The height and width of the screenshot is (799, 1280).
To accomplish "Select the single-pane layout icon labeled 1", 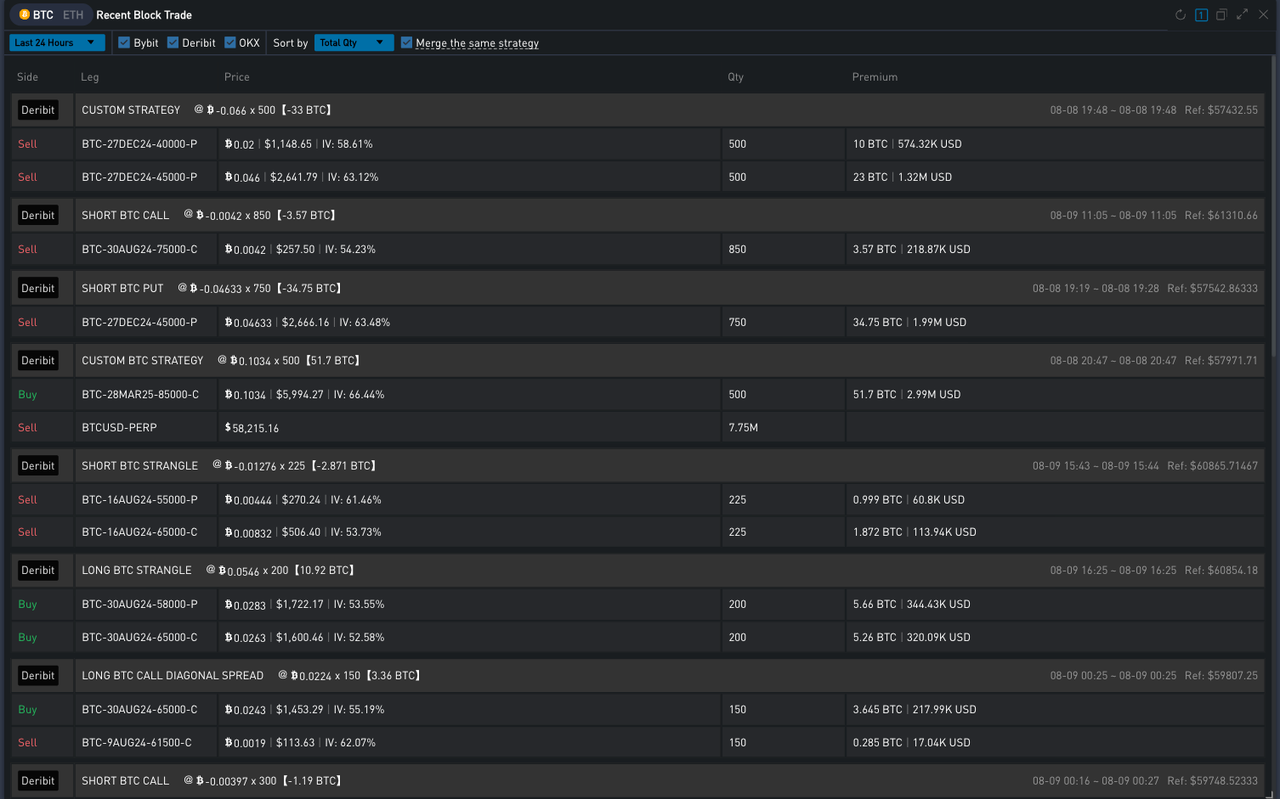I will coord(1201,15).
